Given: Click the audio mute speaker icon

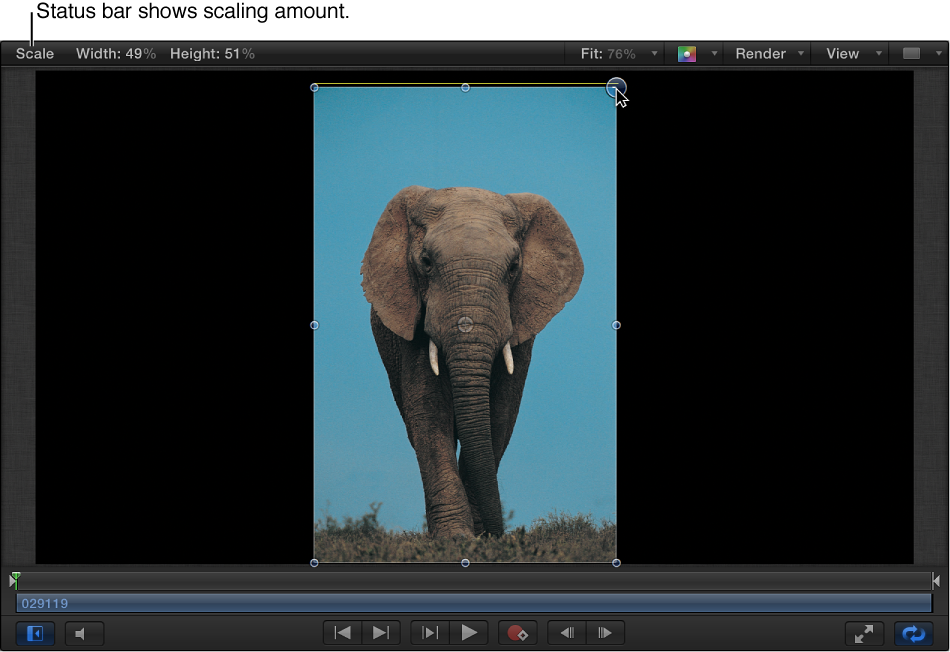Looking at the screenshot, I should pos(84,633).
